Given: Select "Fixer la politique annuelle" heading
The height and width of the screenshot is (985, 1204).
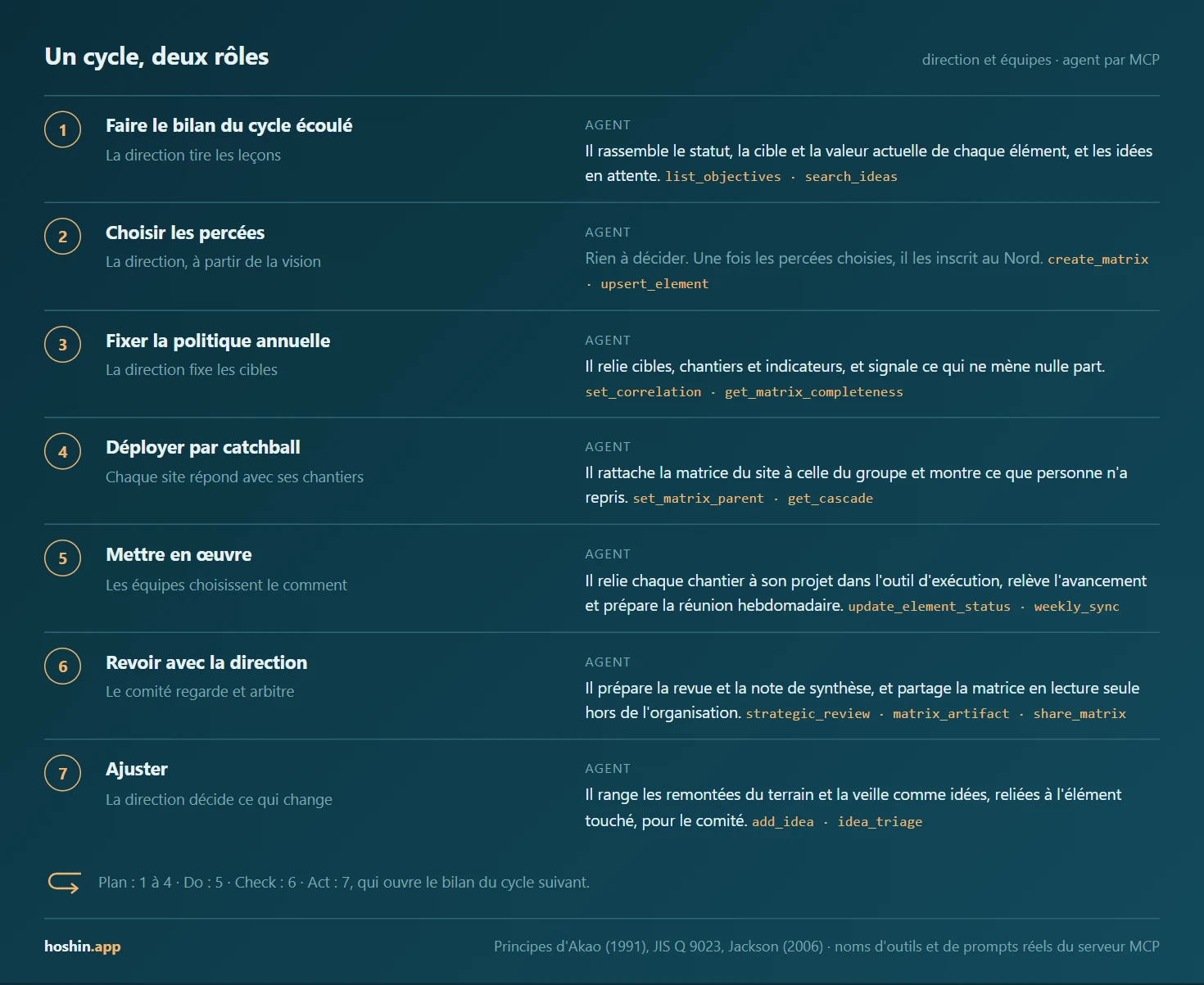Looking at the screenshot, I should [x=218, y=341].
